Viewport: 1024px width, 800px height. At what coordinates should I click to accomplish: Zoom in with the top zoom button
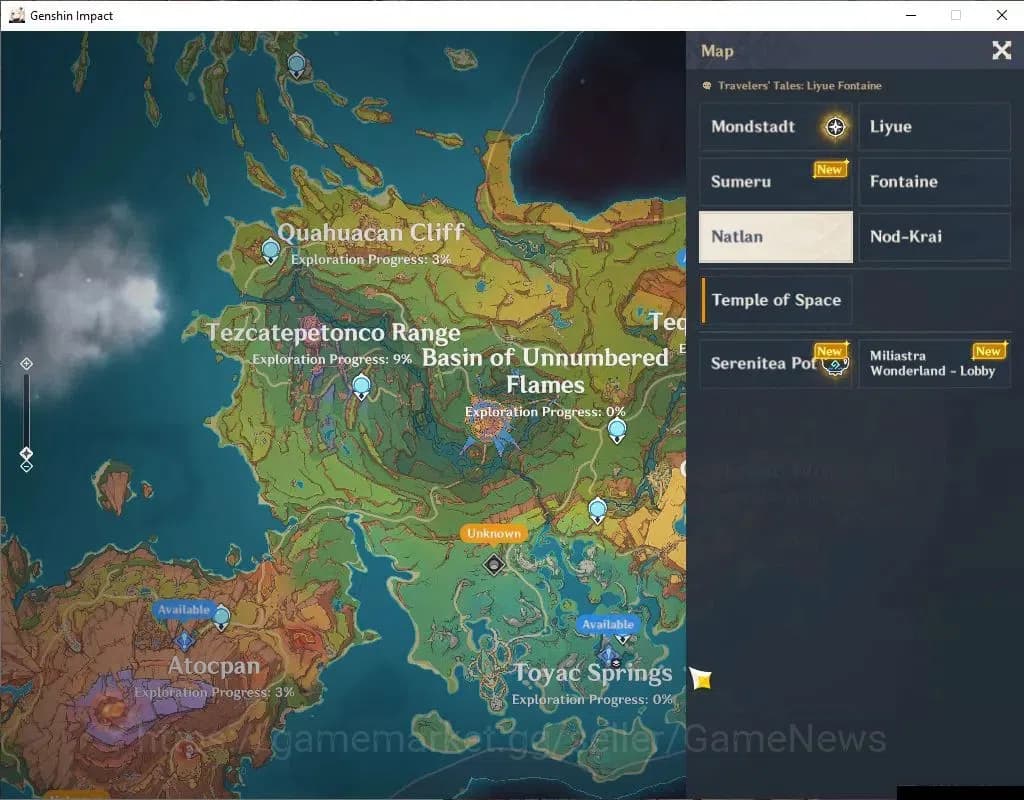pyautogui.click(x=26, y=364)
